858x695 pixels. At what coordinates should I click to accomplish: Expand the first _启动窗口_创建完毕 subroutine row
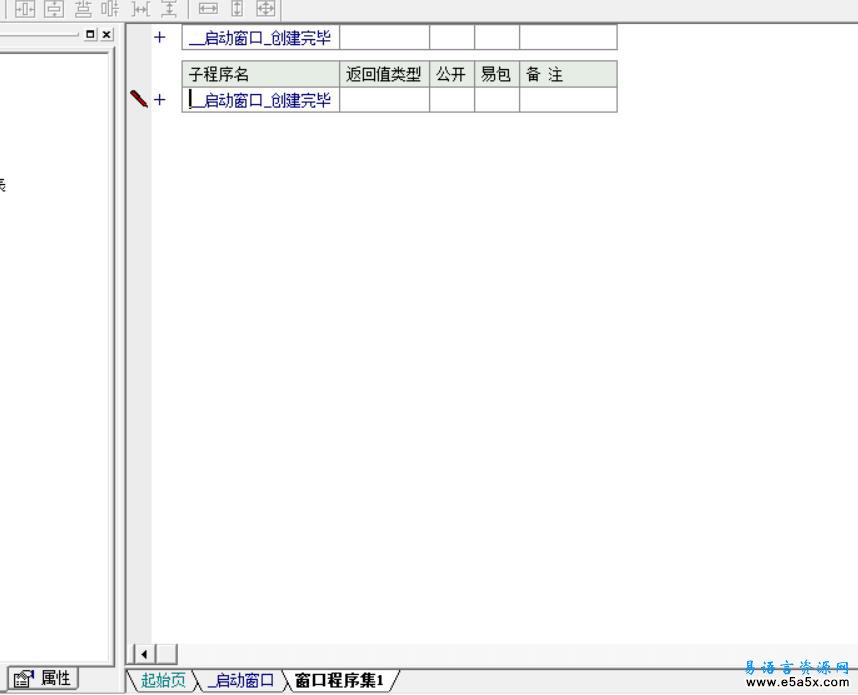159,37
